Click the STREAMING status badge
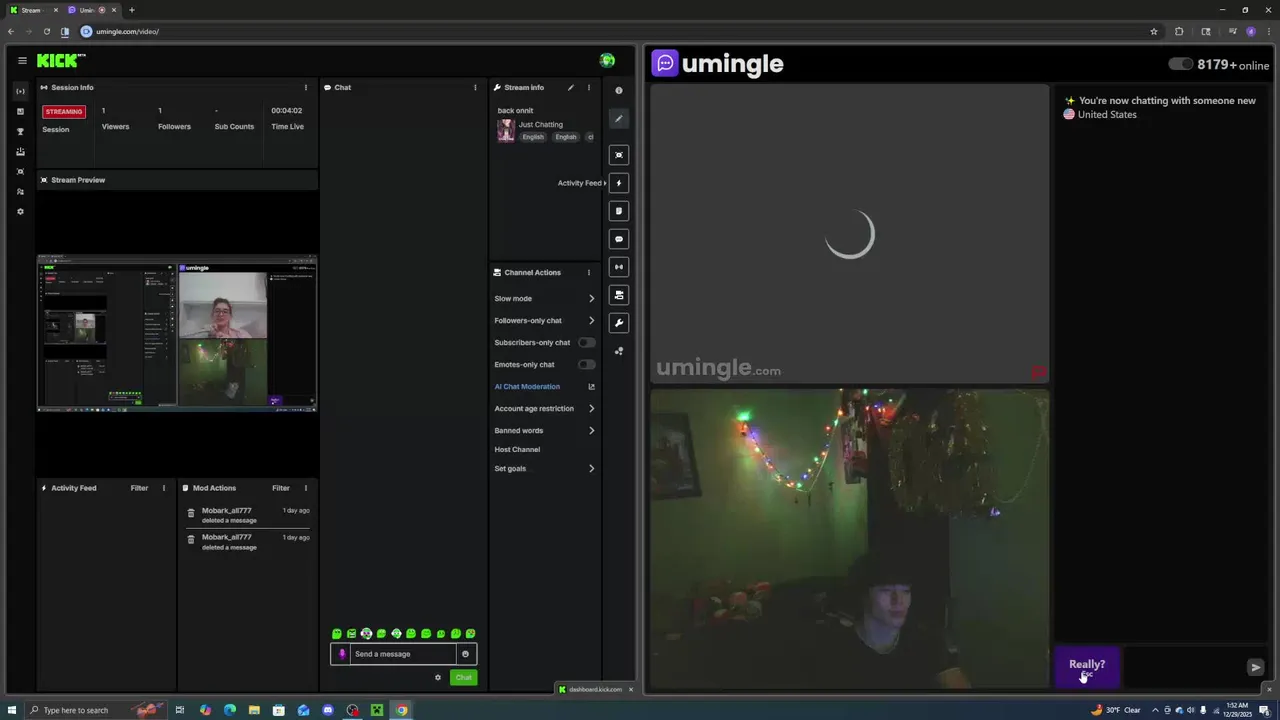The height and width of the screenshot is (720, 1280). (64, 112)
